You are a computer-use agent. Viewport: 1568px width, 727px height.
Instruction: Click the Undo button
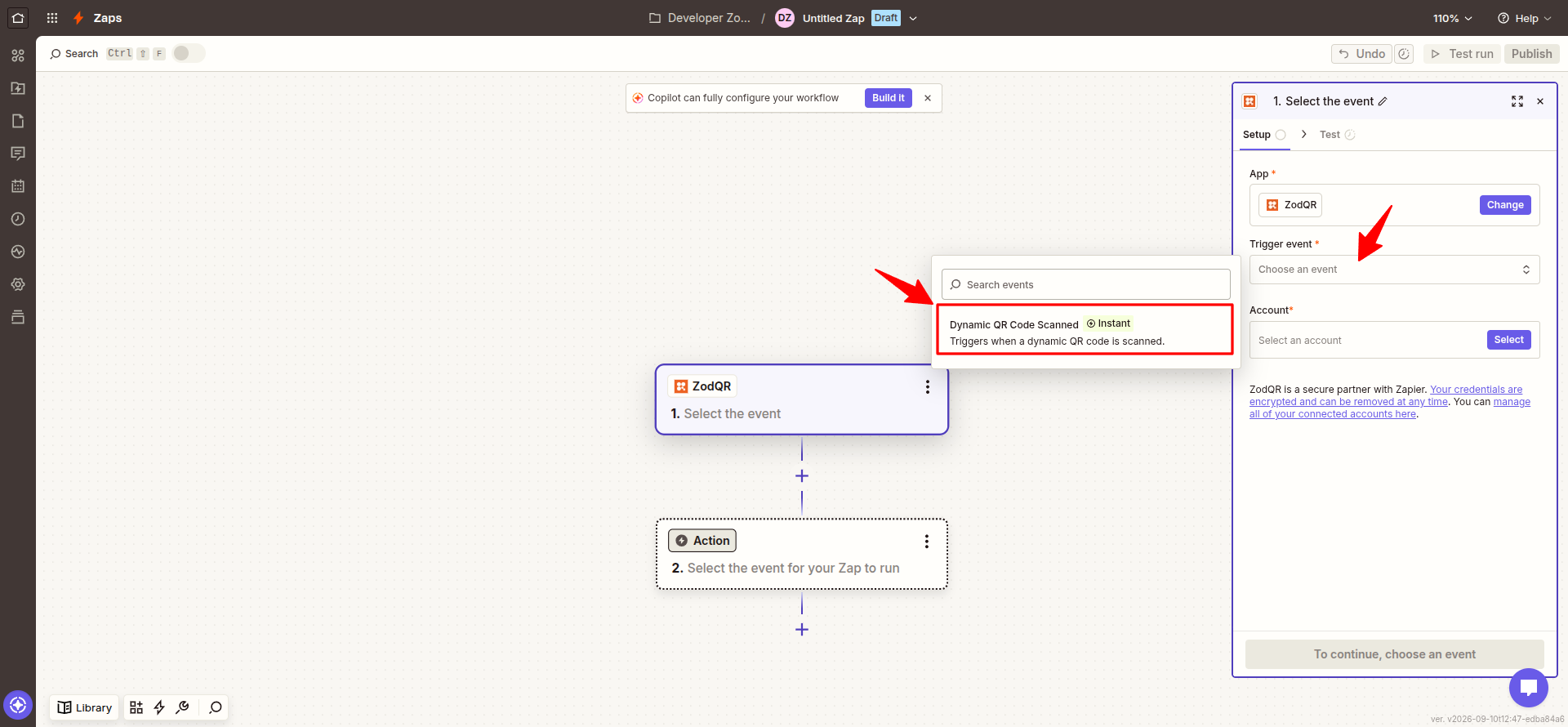point(1362,54)
